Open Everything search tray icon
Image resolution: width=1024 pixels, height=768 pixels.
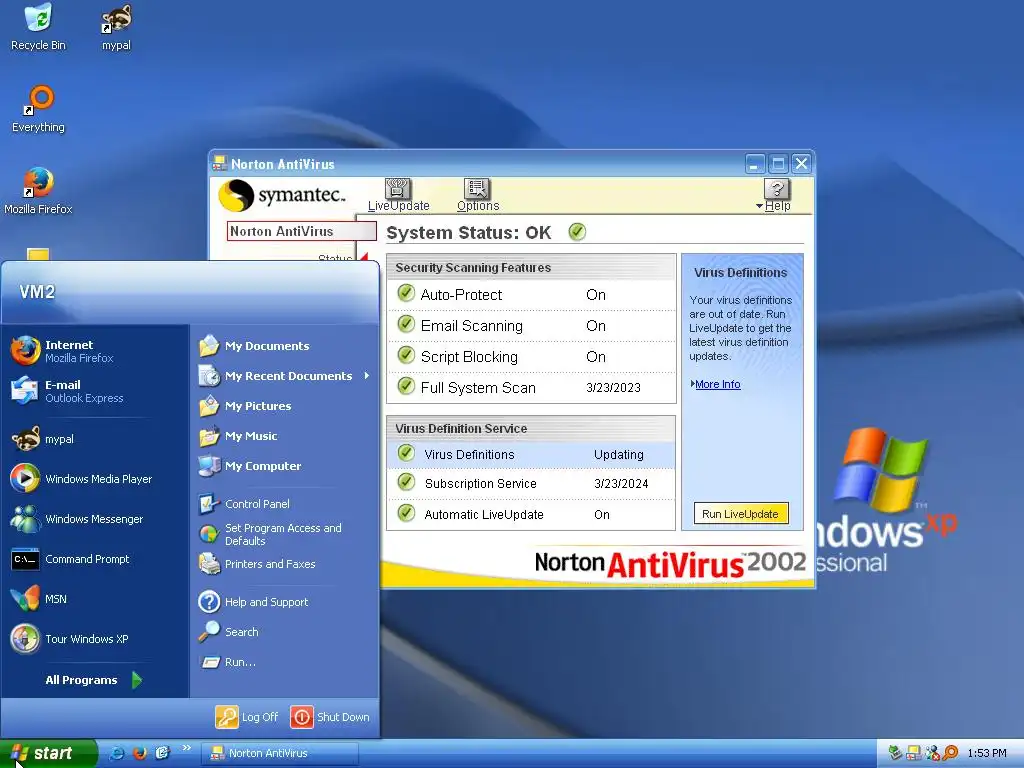click(951, 753)
